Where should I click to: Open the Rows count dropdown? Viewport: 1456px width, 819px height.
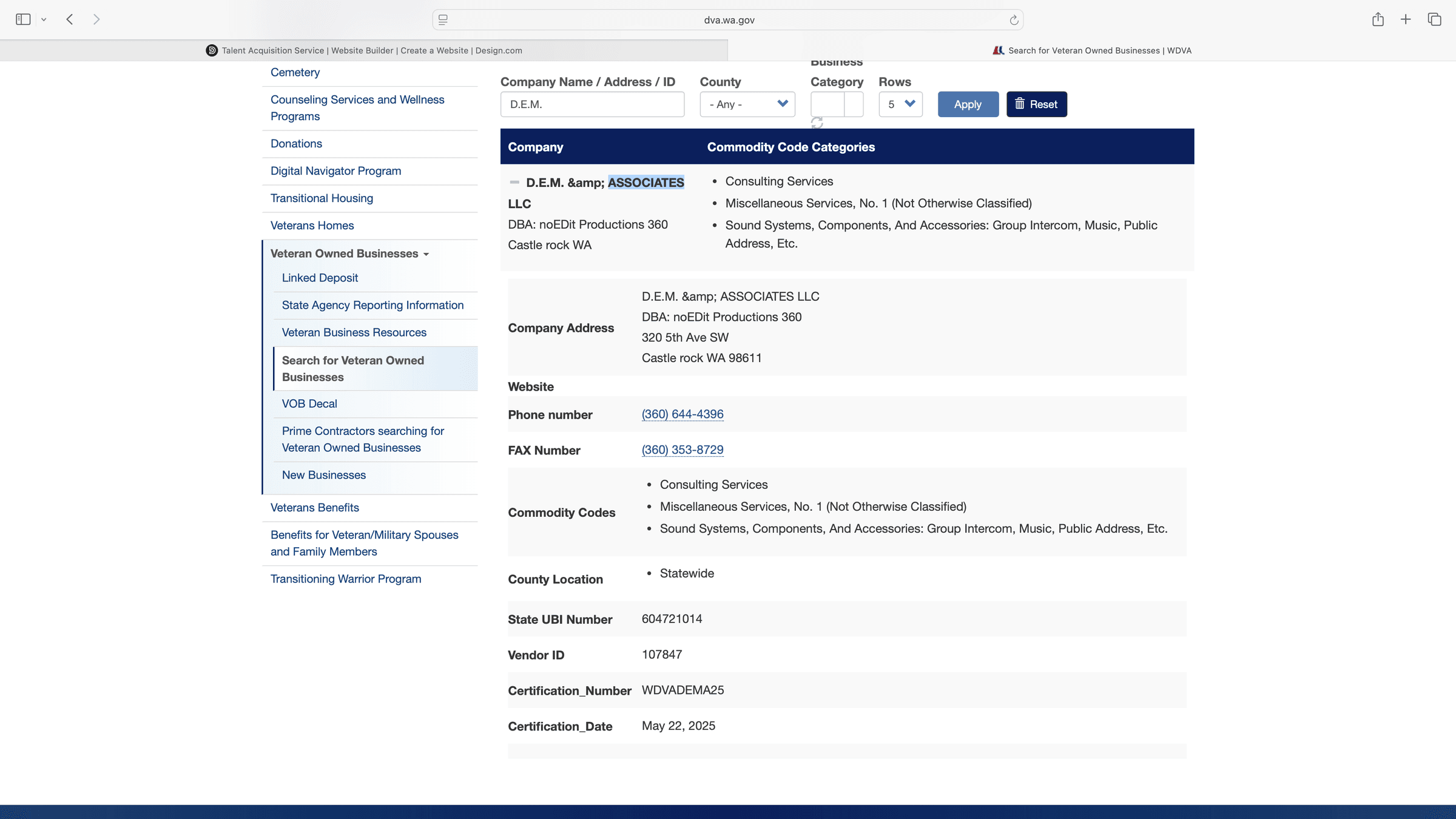tap(900, 104)
